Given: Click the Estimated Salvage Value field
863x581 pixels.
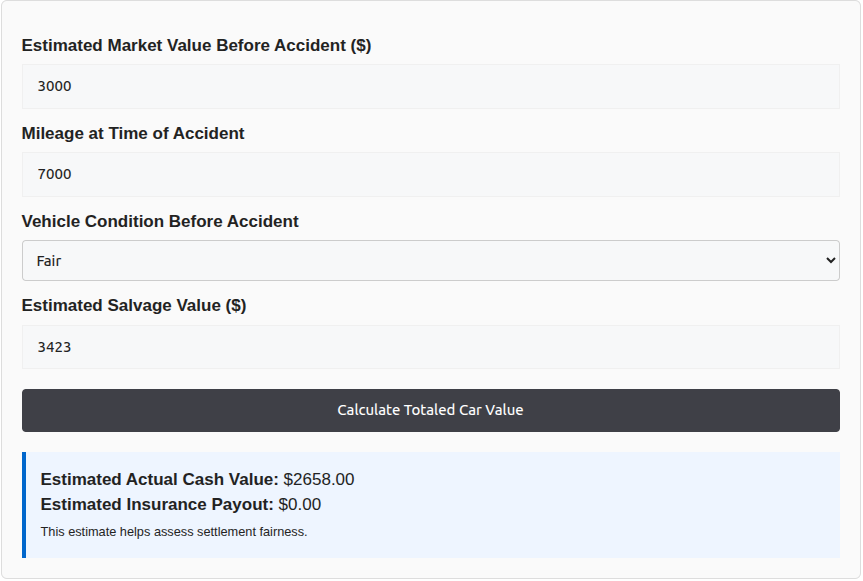Looking at the screenshot, I should pos(430,347).
